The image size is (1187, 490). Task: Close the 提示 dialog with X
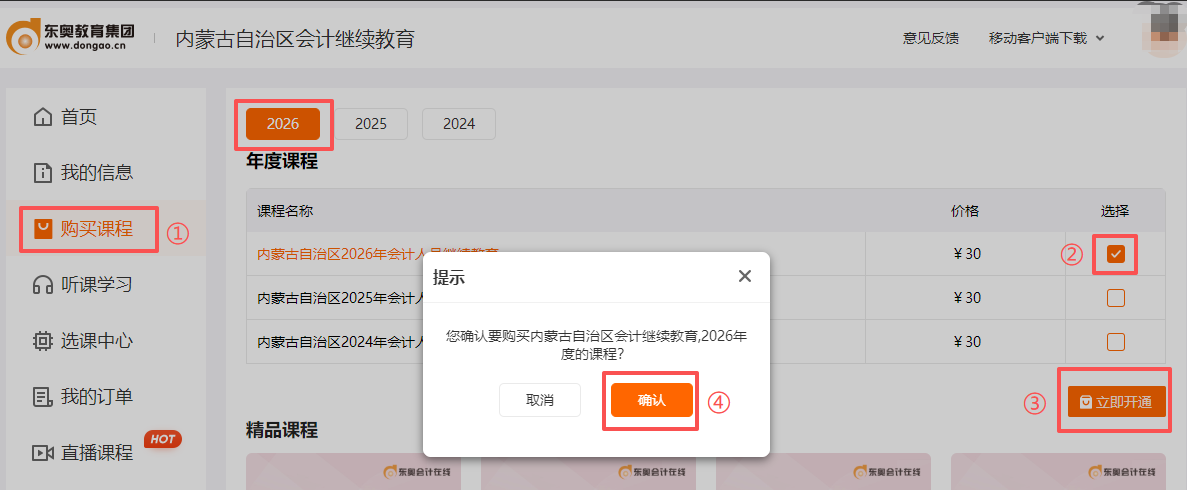click(745, 276)
